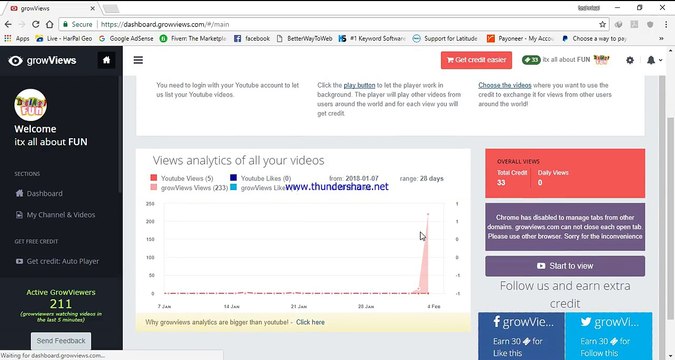Follow the play button link
675x360 pixels.
tap(359, 85)
